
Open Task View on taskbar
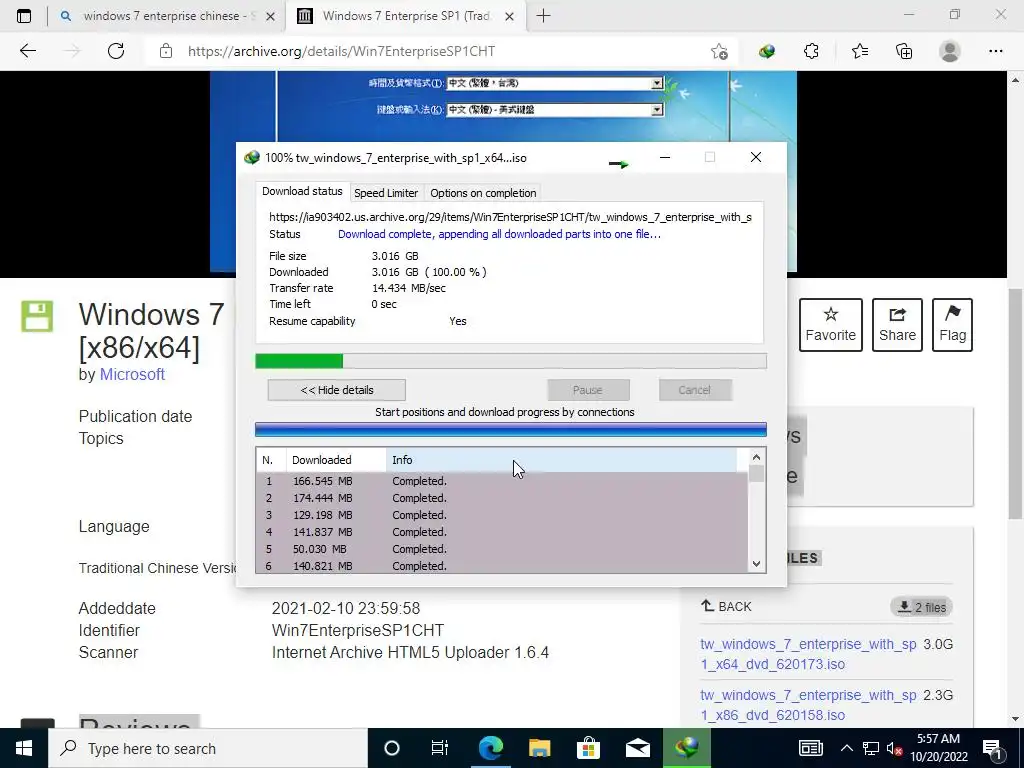point(440,748)
